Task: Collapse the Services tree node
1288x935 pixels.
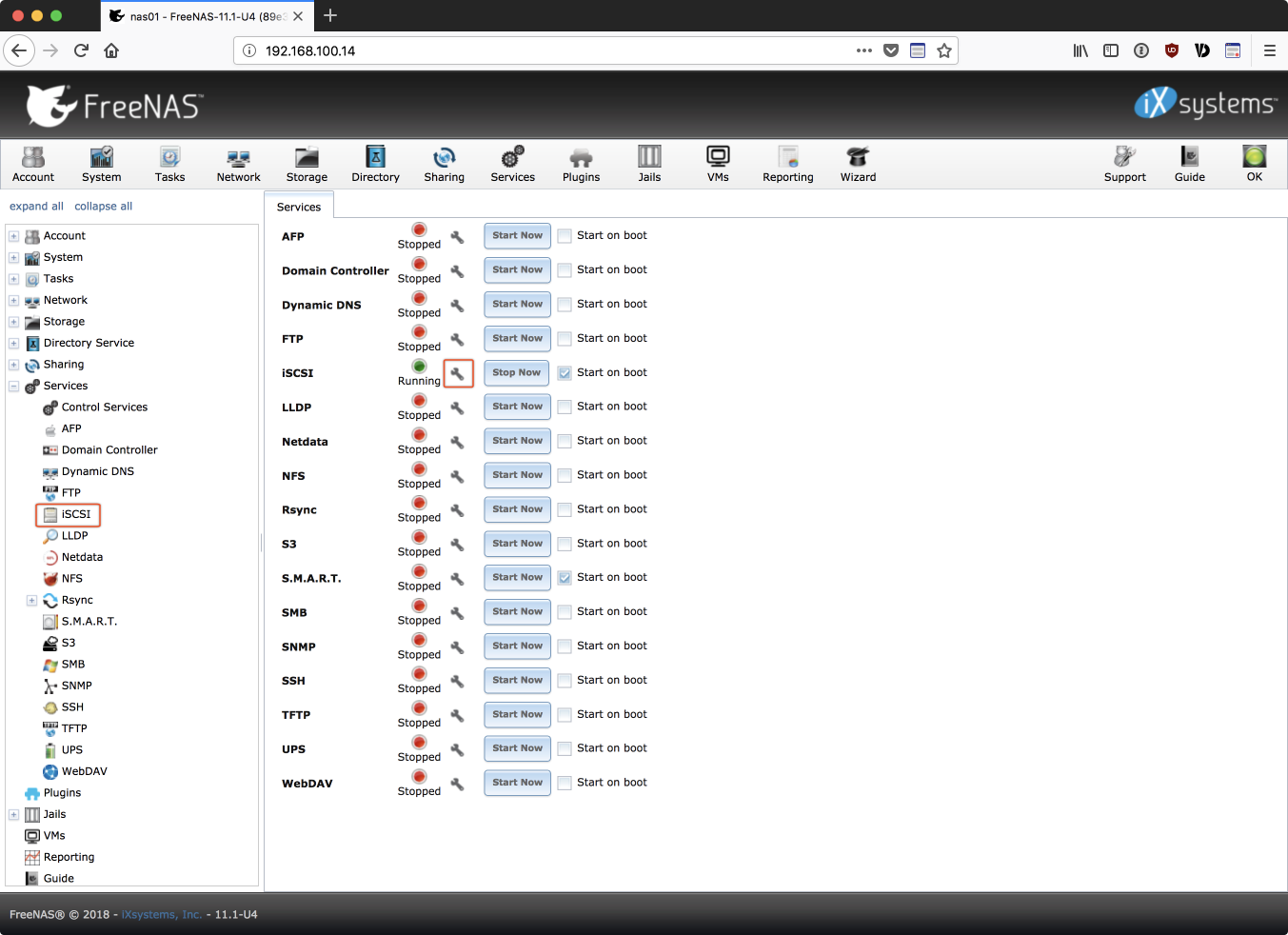Action: tap(13, 387)
